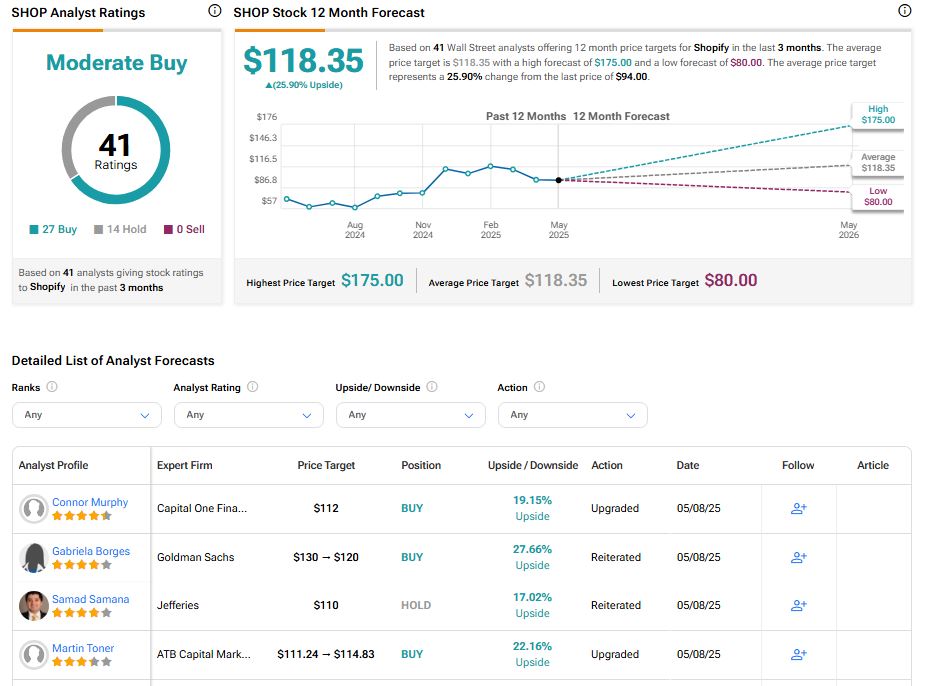931x686 pixels.
Task: Open the Action filter dropdown
Action: pyautogui.click(x=573, y=415)
